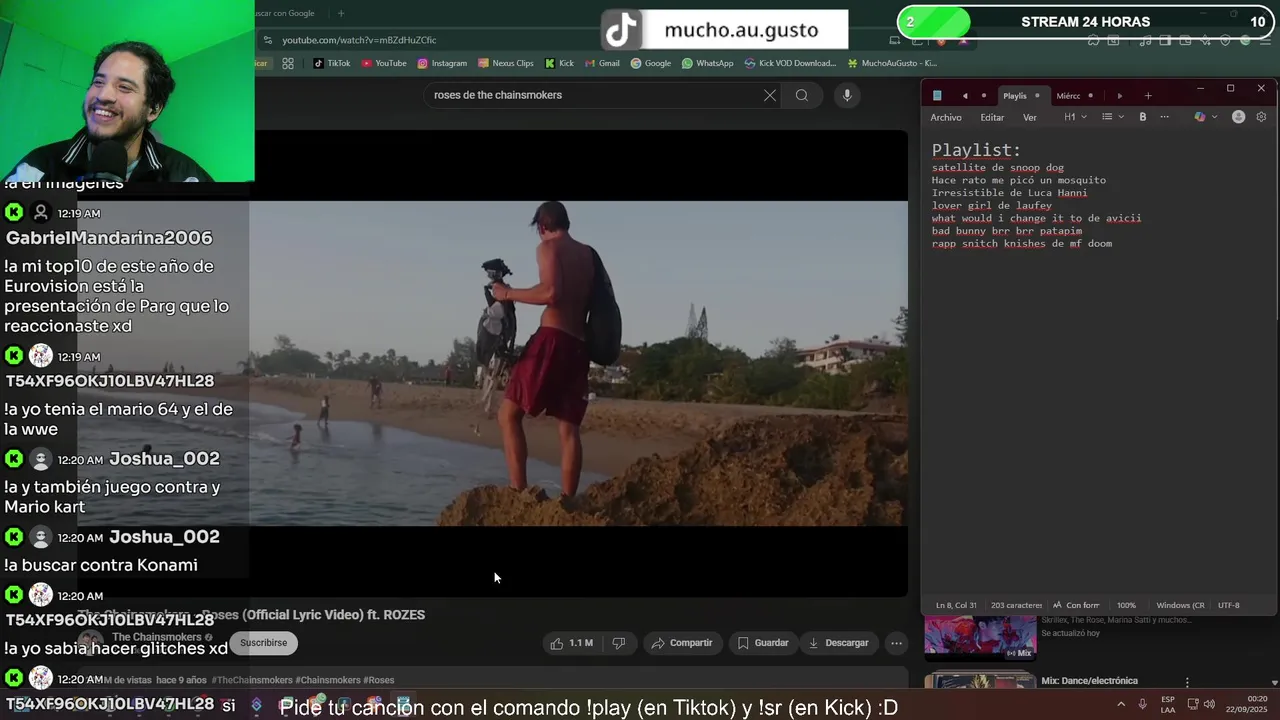
Task: Toggle the Con formato formatting mode
Action: tap(1076, 605)
